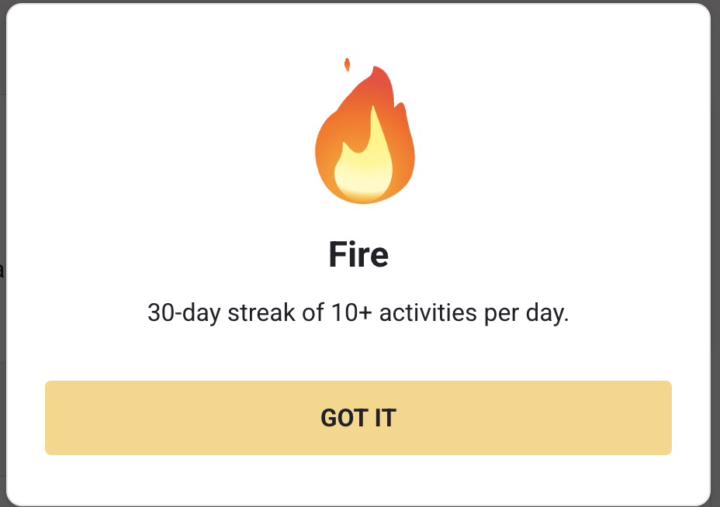Click the word GOT on the yellow button
This screenshot has height=507, width=720.
[343, 418]
